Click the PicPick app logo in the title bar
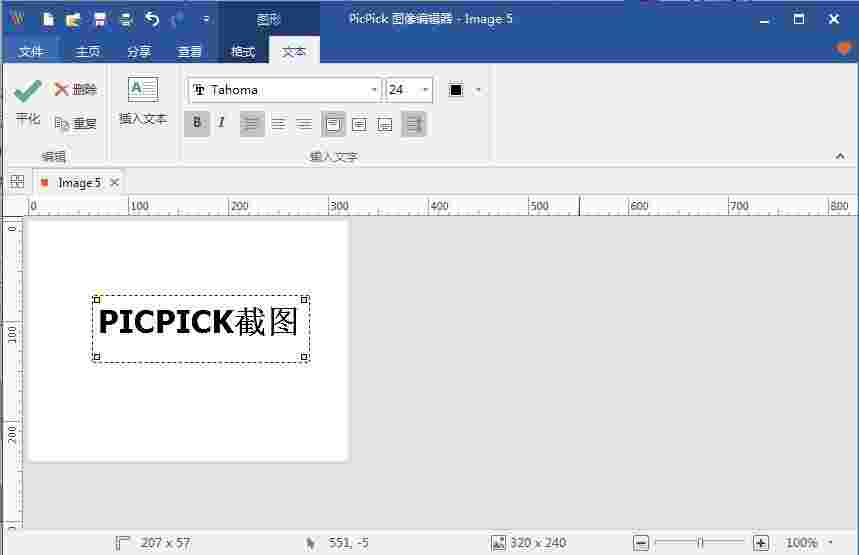This screenshot has height=555, width=859. 17,19
